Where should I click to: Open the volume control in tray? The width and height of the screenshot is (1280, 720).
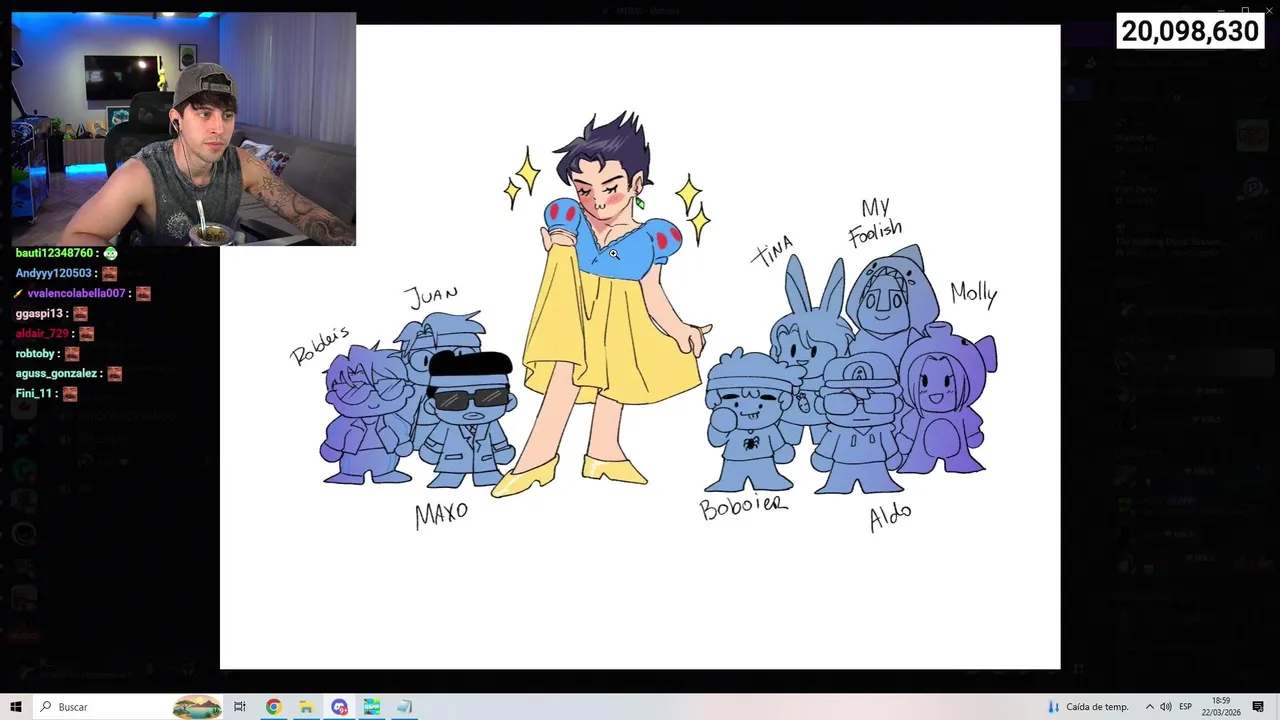point(1166,707)
